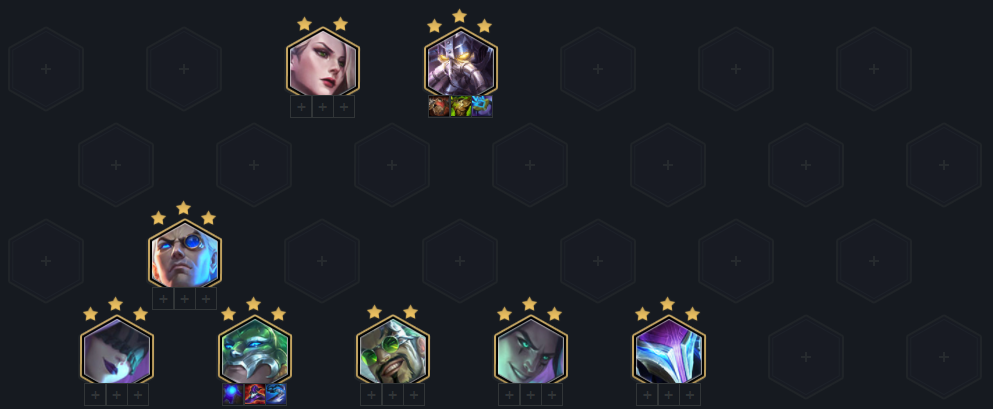Screen dimensions: 993x409
Task: Add item to purple crystal champion's last slot
Action: (x=690, y=395)
